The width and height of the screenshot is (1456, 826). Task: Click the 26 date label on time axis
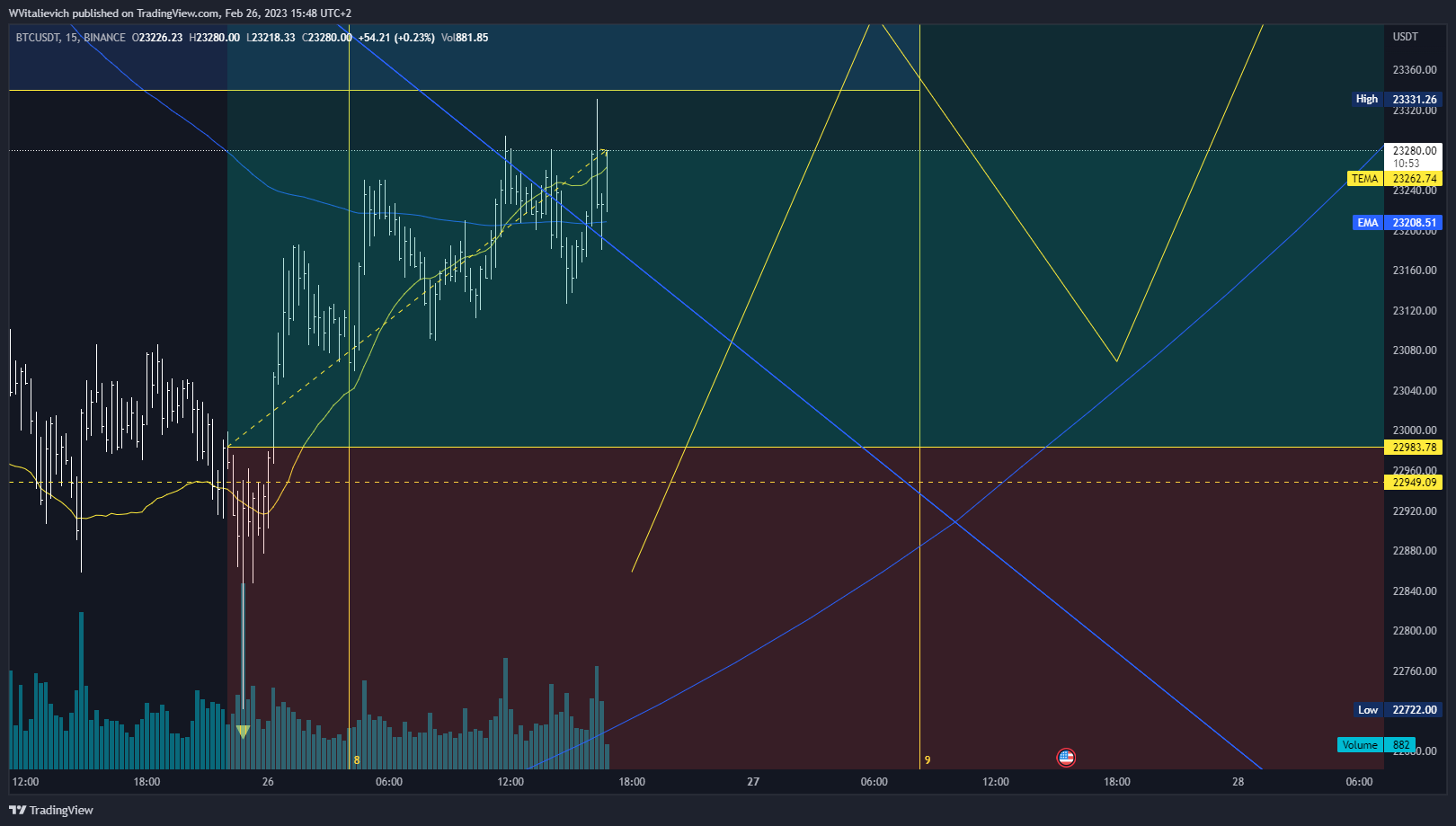(268, 782)
